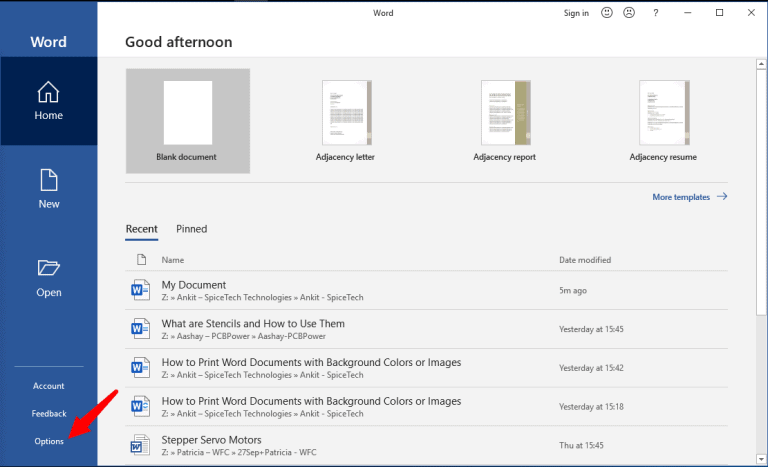Image resolution: width=768 pixels, height=467 pixels.
Task: Click Word icon beside Stepper Servo Motors
Action: (140, 445)
